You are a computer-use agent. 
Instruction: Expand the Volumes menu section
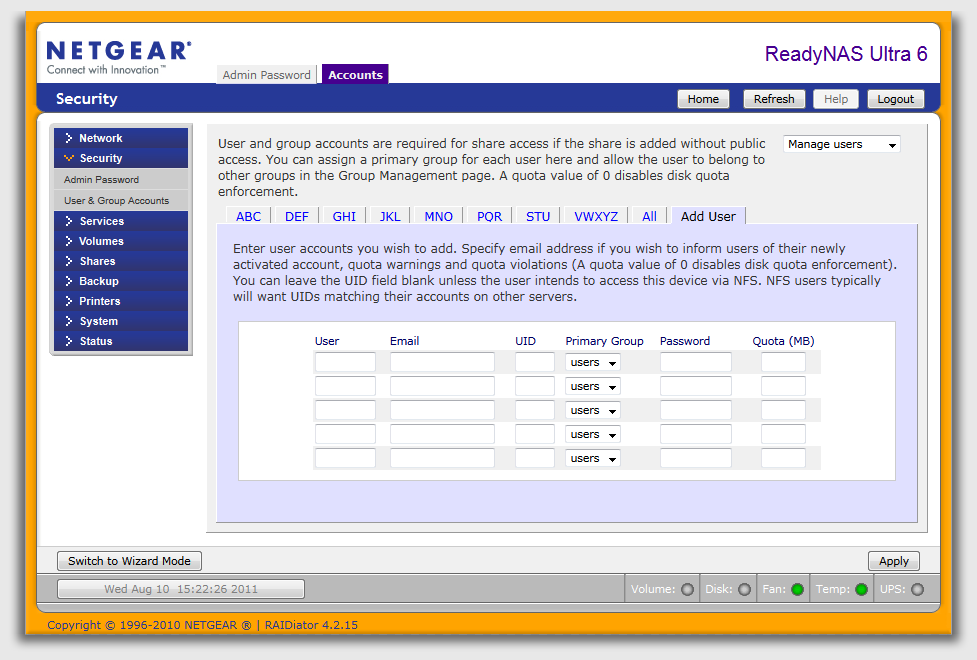[x=121, y=241]
